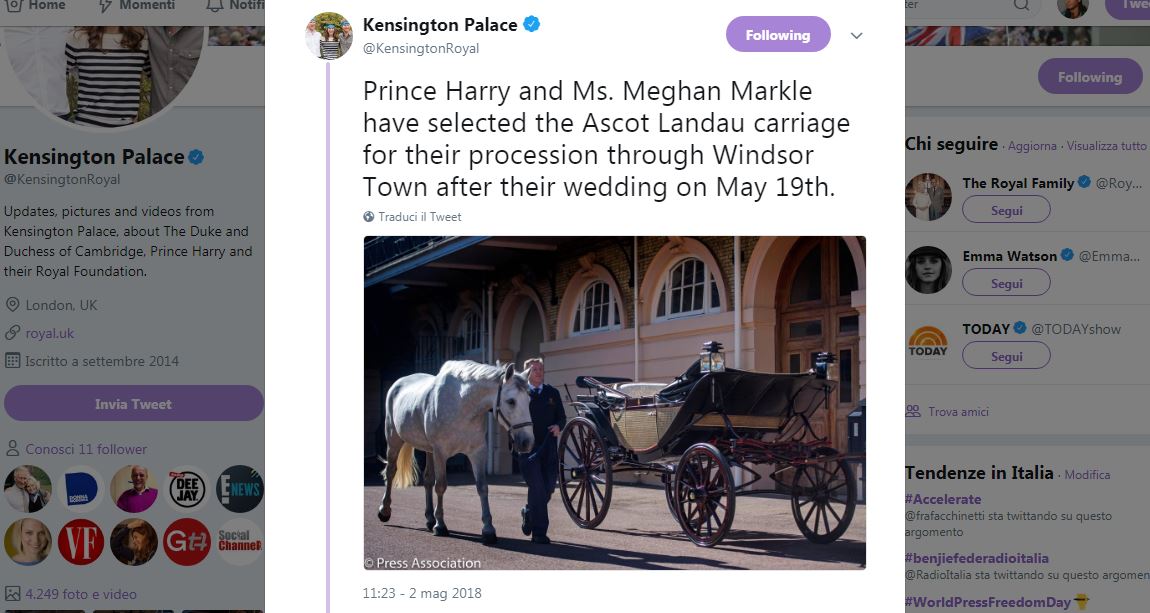Viewport: 1150px width, 613px height.
Task: Open Emma Watson's profile thumbnail
Action: (928, 270)
